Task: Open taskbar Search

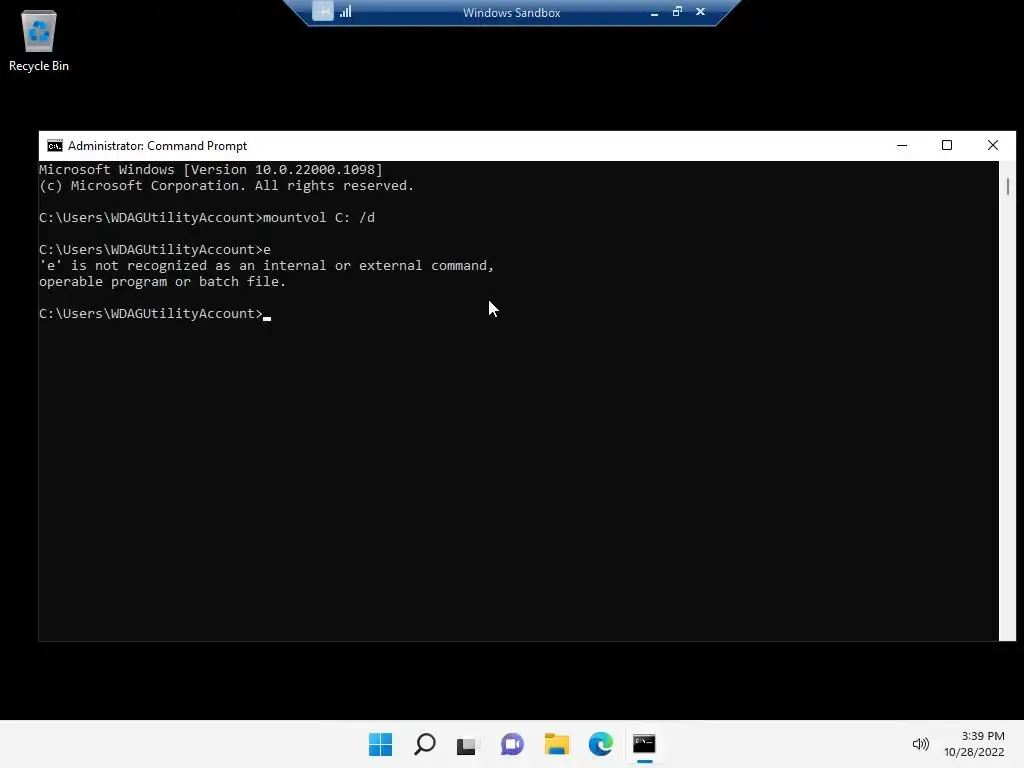Action: click(424, 744)
